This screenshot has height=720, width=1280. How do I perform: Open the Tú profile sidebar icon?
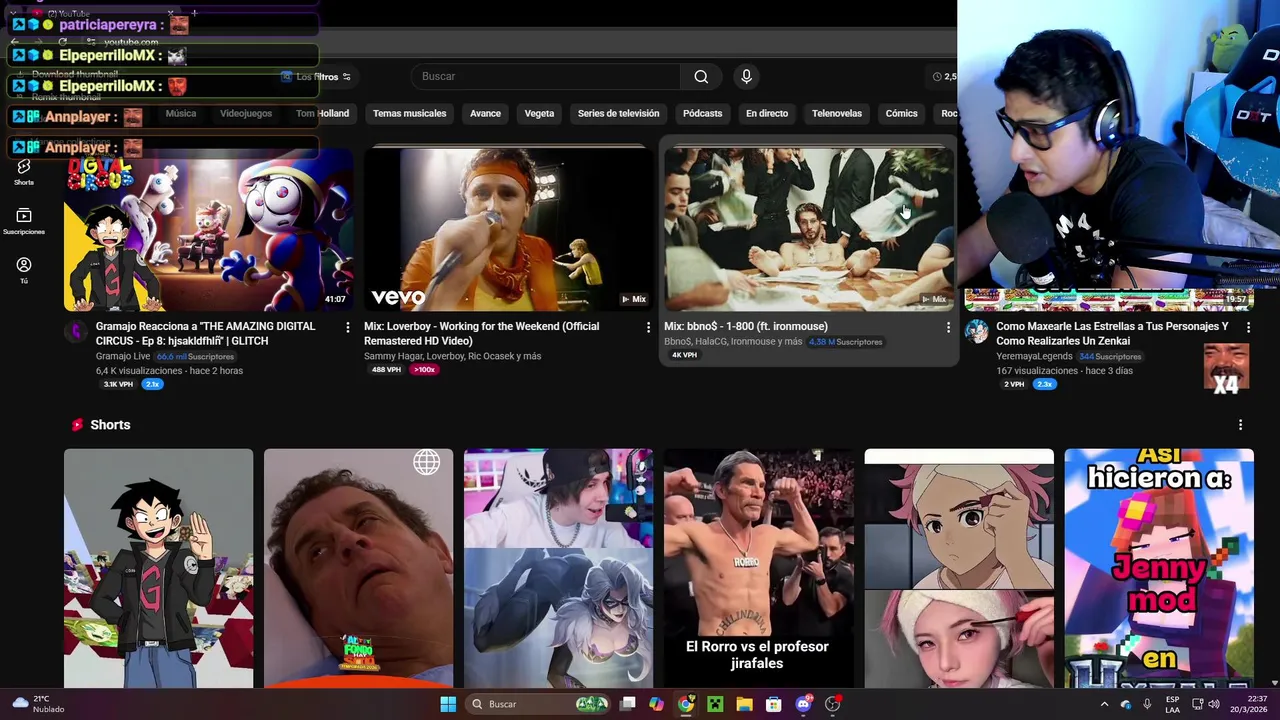pyautogui.click(x=24, y=269)
